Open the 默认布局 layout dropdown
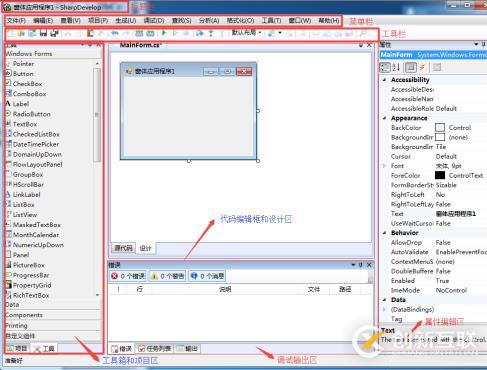Viewport: 487px width, 370px height. tap(246, 33)
